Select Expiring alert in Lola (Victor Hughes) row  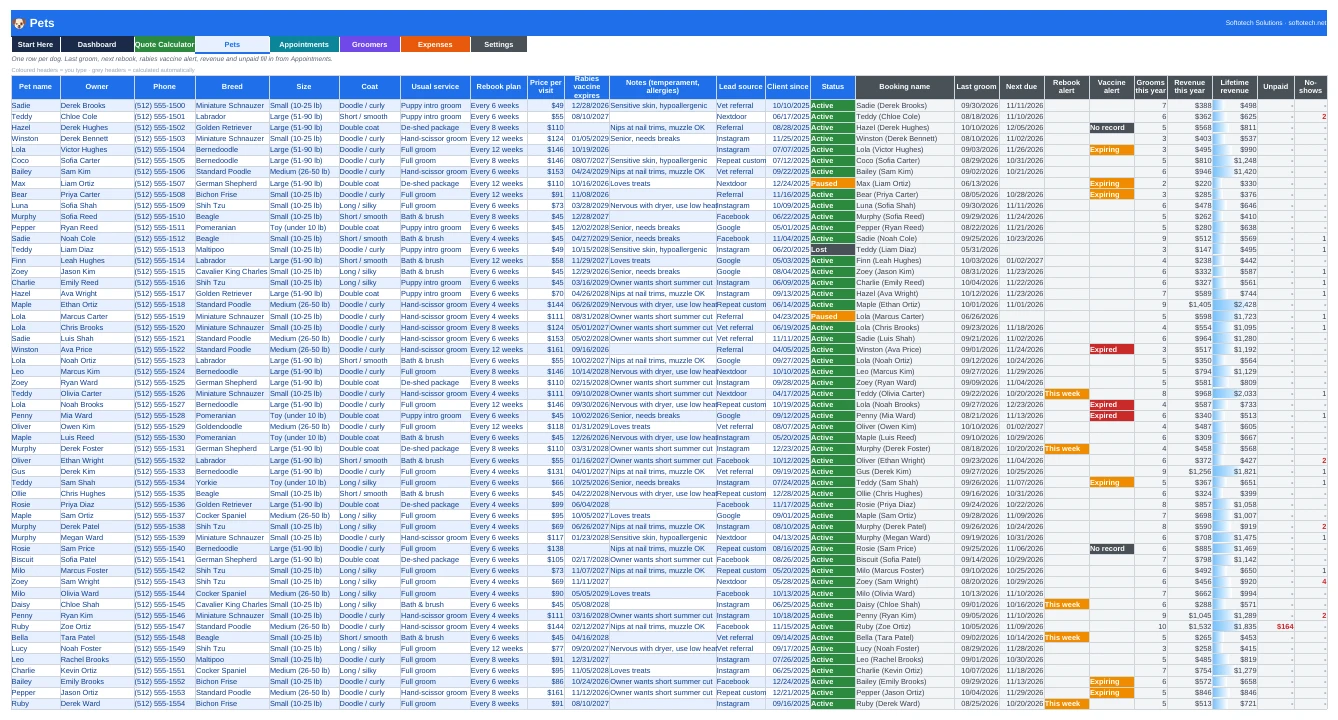pyautogui.click(x=1111, y=149)
